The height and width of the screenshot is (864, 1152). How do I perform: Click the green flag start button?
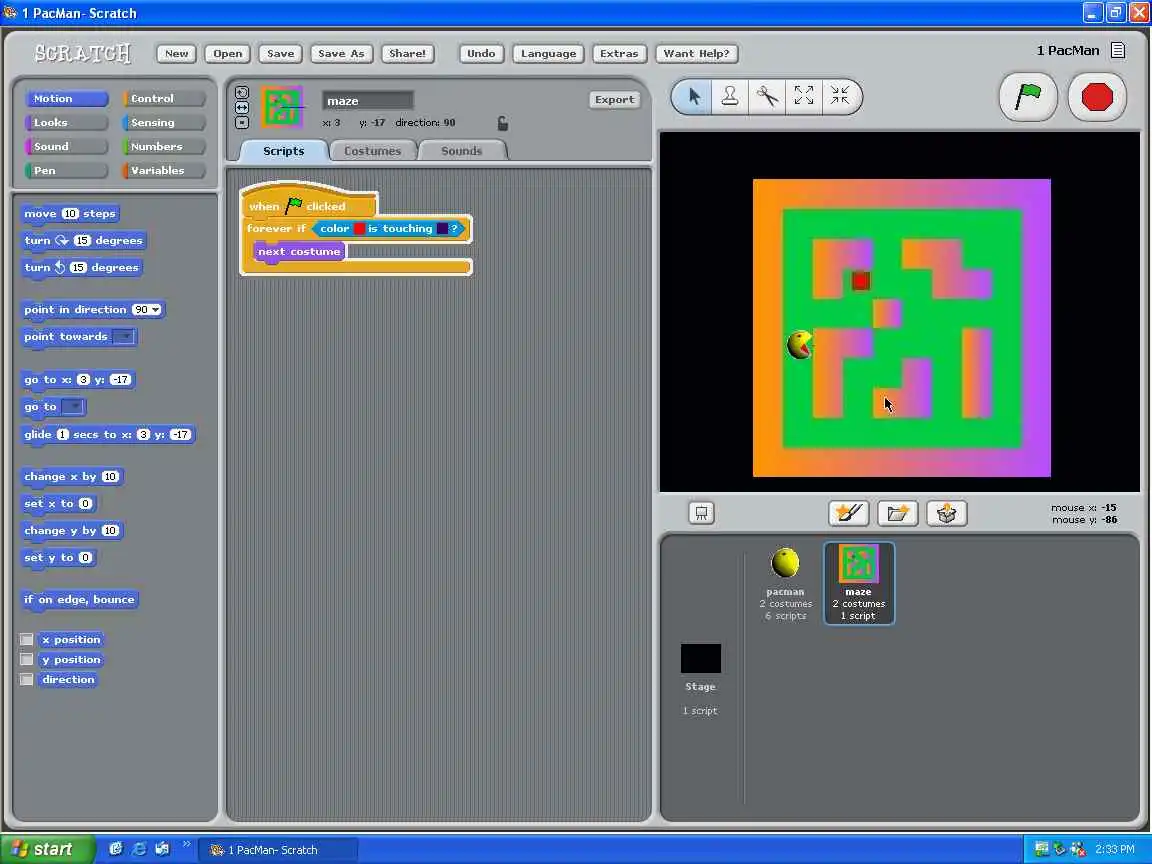pos(1028,97)
